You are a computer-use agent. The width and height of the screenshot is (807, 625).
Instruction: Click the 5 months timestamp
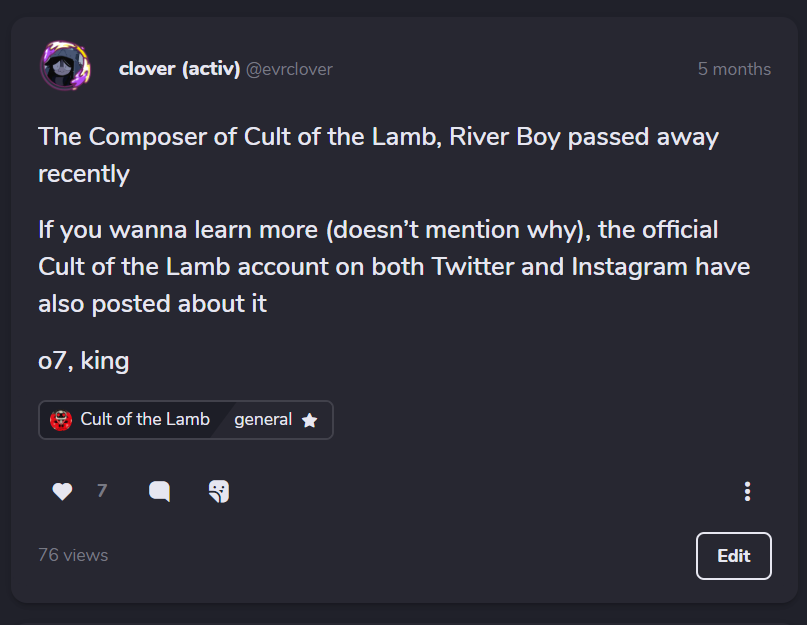[x=734, y=69]
